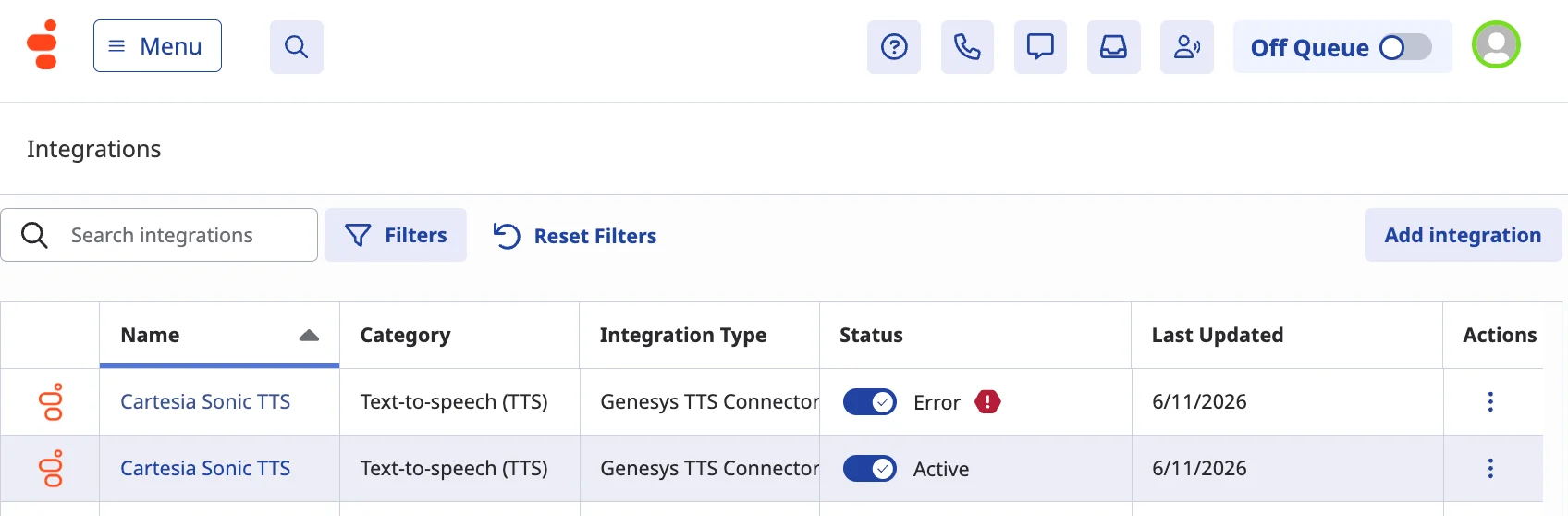Open the help question mark icon
1568x516 pixels.
tap(894, 47)
